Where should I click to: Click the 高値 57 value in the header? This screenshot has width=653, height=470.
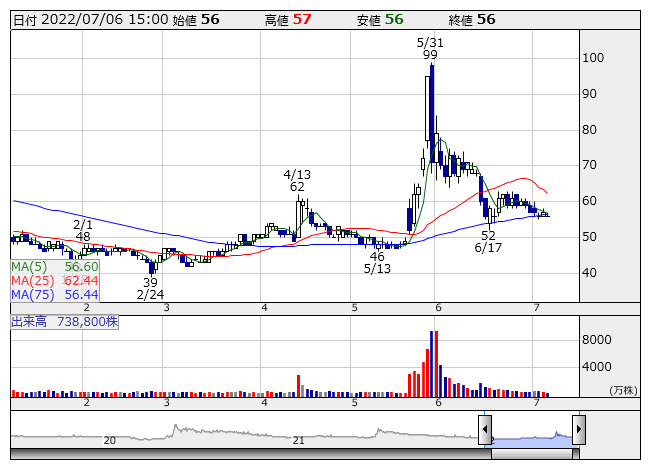301,19
